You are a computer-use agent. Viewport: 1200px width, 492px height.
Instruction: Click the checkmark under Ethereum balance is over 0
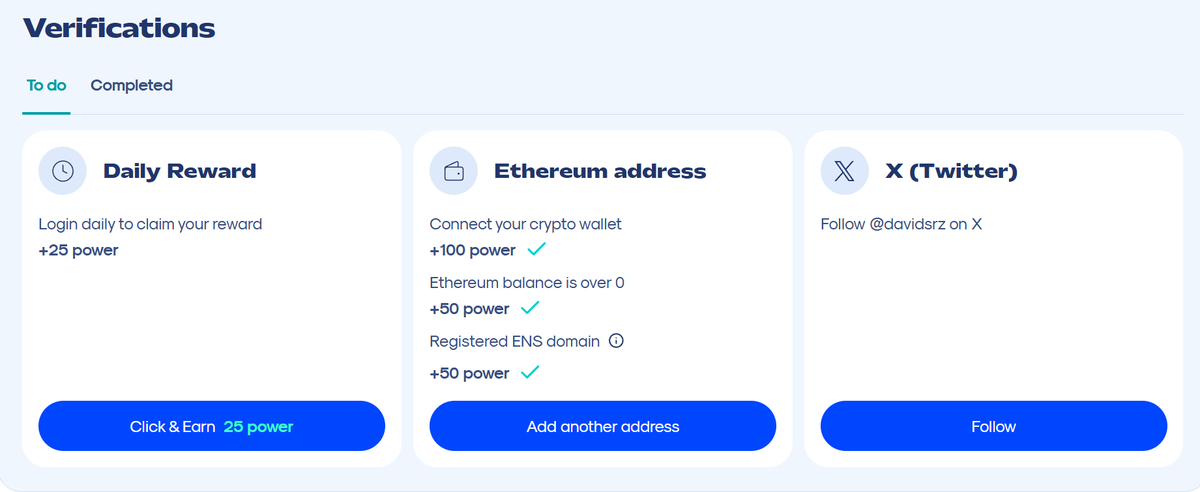530,307
